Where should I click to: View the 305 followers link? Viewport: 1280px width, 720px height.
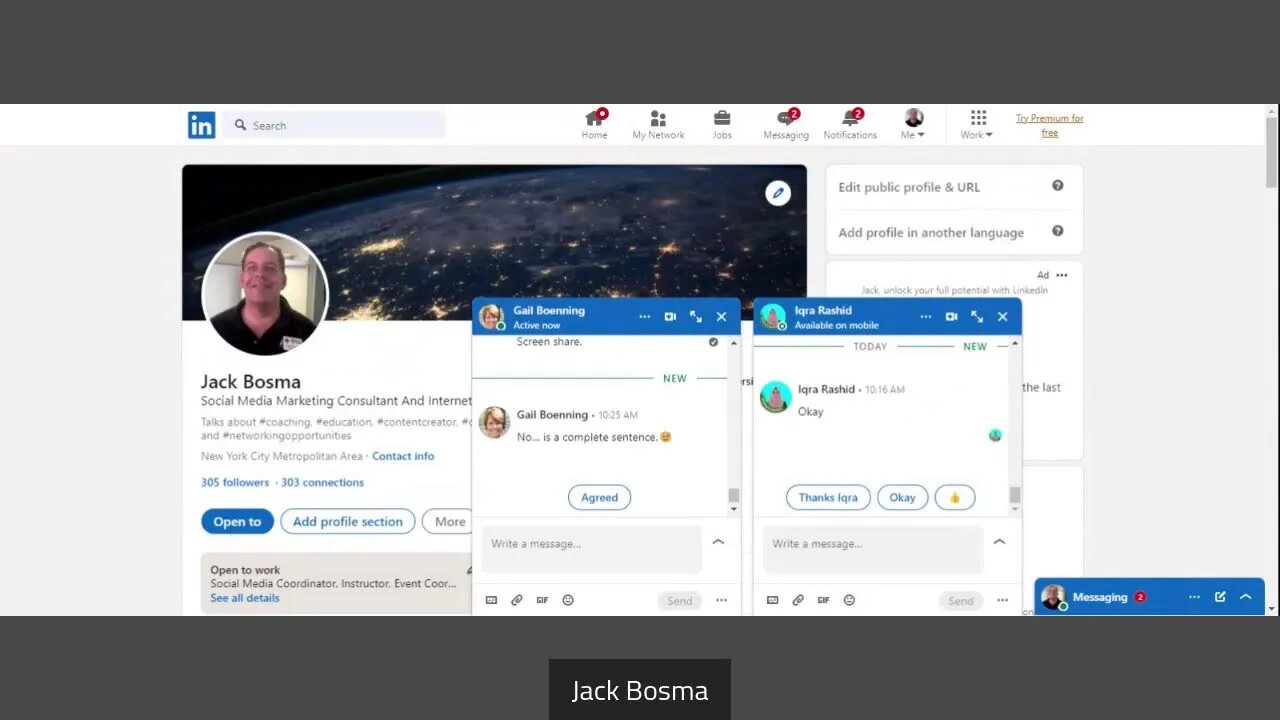[235, 482]
